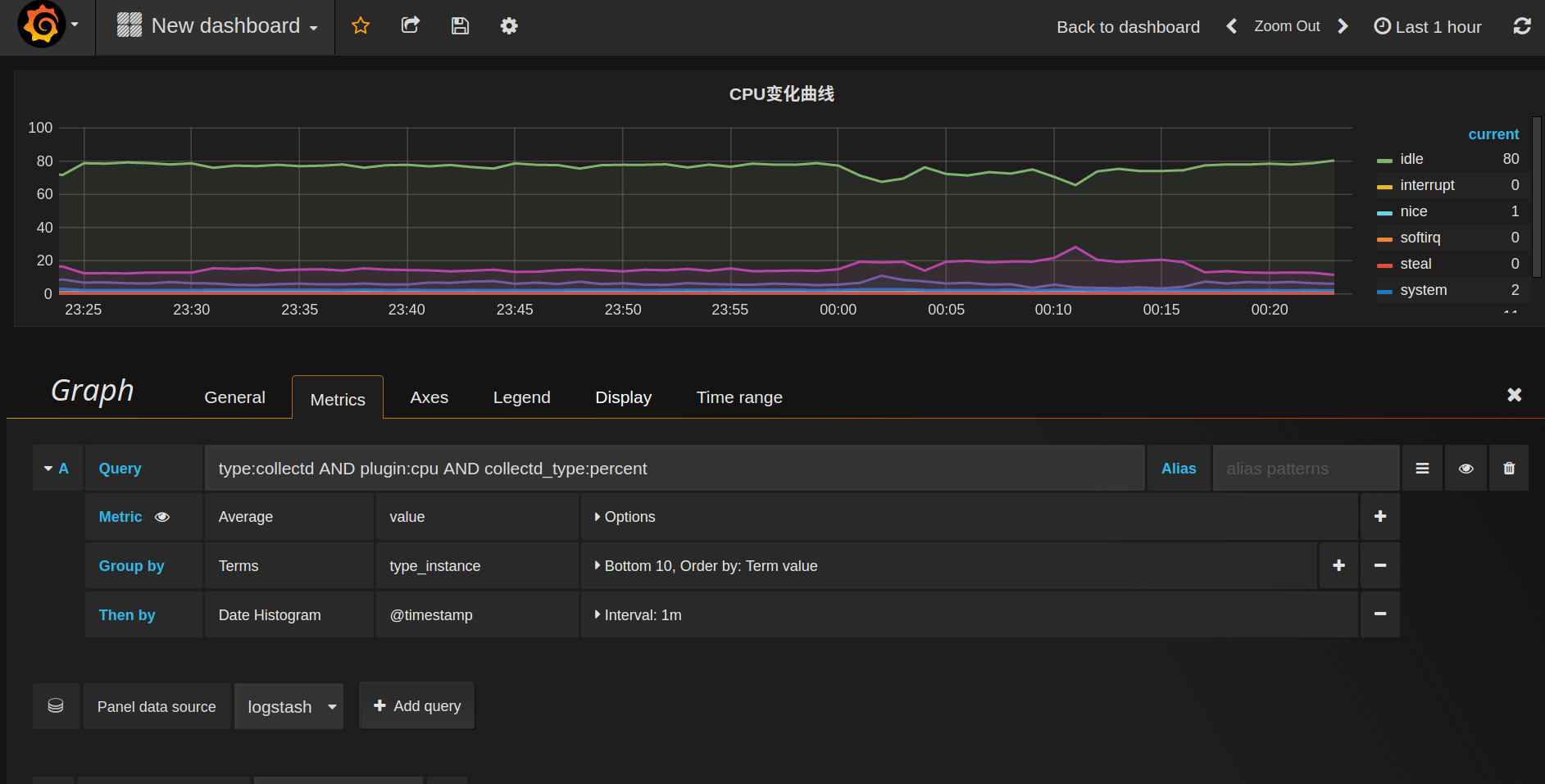
Task: Toggle Metric visibility eye icon
Action: coord(162,517)
